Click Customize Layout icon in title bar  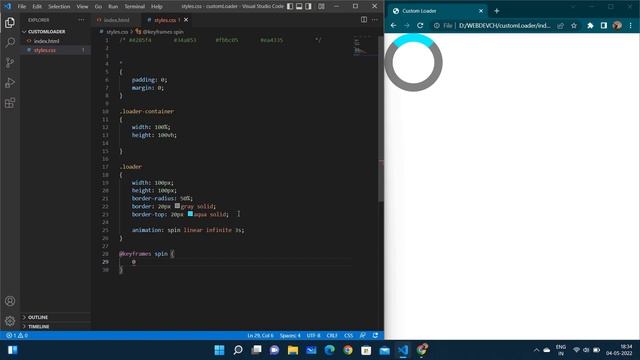coord(321,6)
